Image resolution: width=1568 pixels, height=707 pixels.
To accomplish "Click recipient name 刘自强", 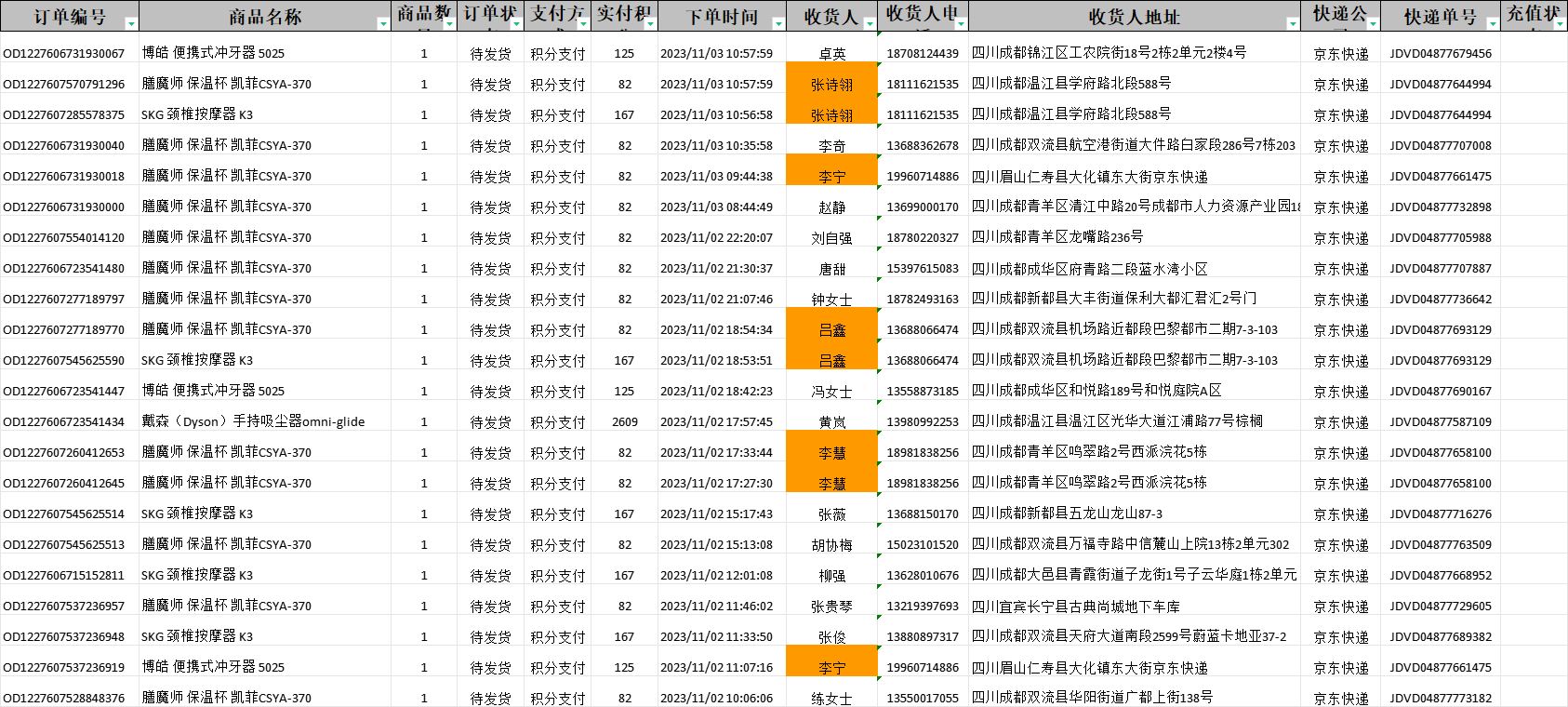I will [831, 238].
